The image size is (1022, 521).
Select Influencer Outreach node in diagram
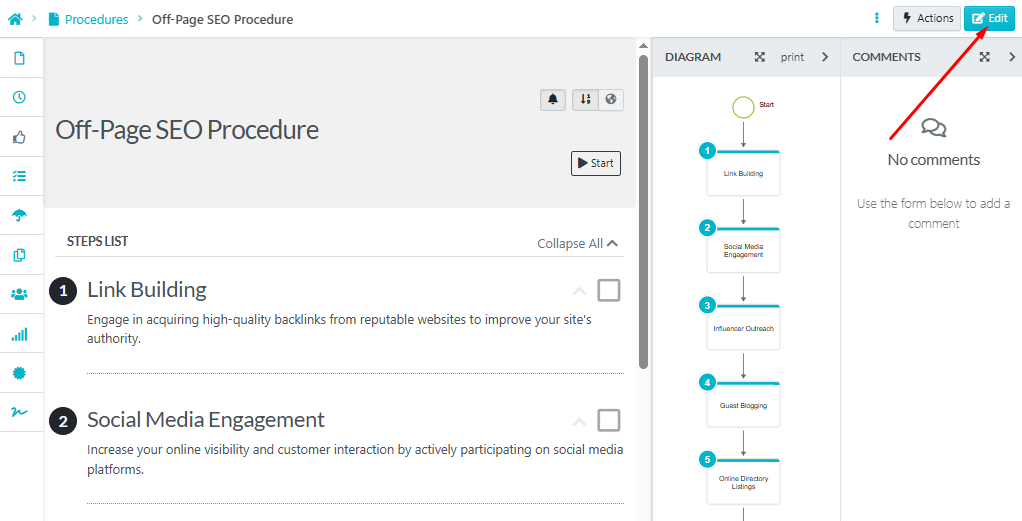pos(743,327)
